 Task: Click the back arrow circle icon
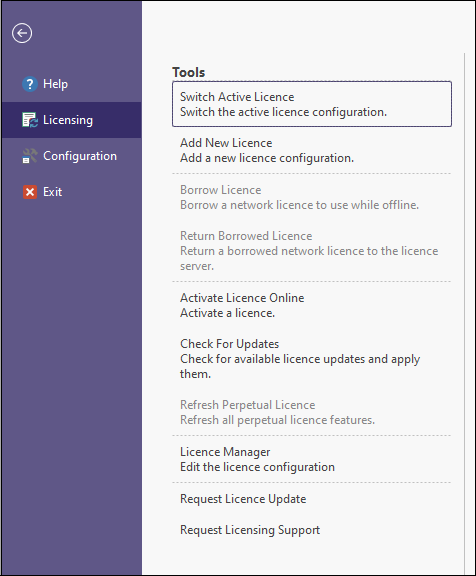[x=22, y=33]
